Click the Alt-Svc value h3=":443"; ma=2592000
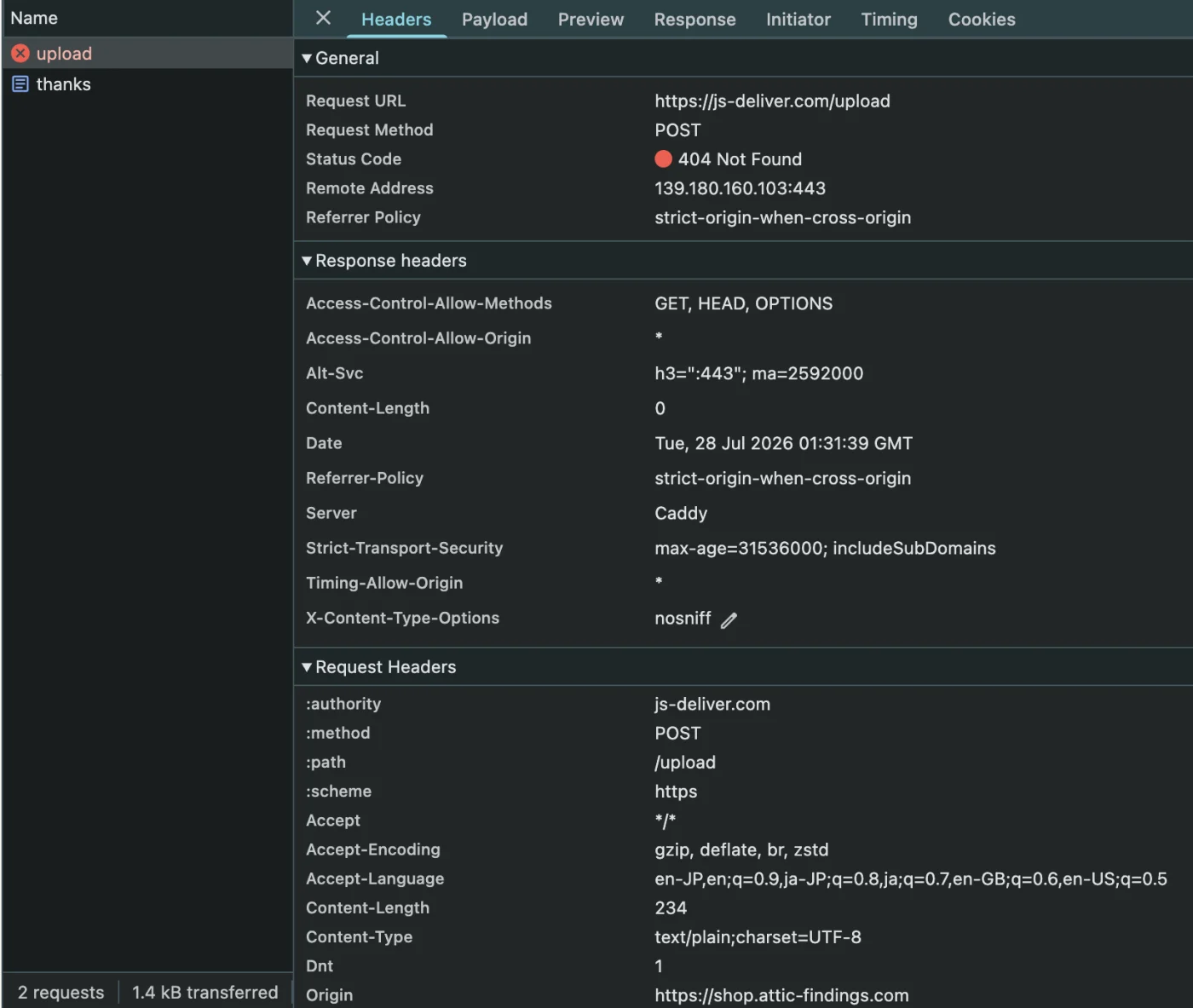Screen dimensions: 1193x1008 [x=758, y=374]
